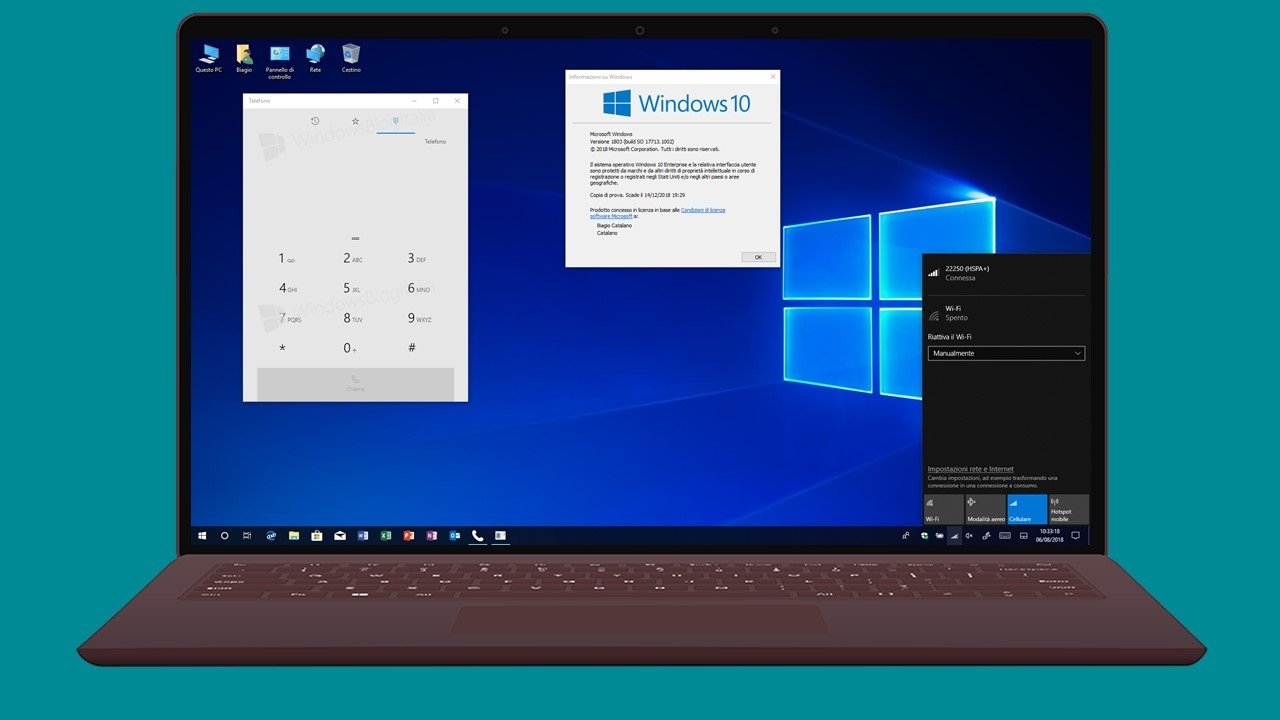Dial digit 4 GHI on keypad

pyautogui.click(x=286, y=288)
